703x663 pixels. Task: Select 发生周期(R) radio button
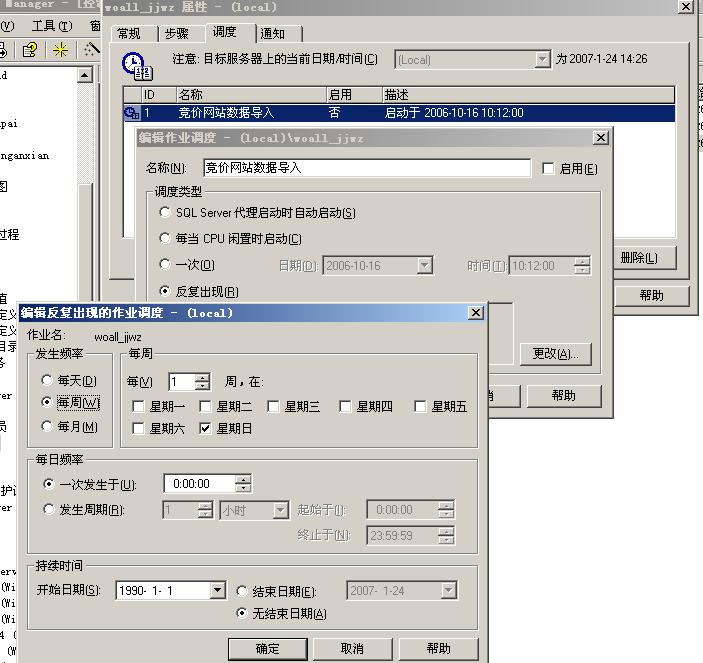click(48, 509)
